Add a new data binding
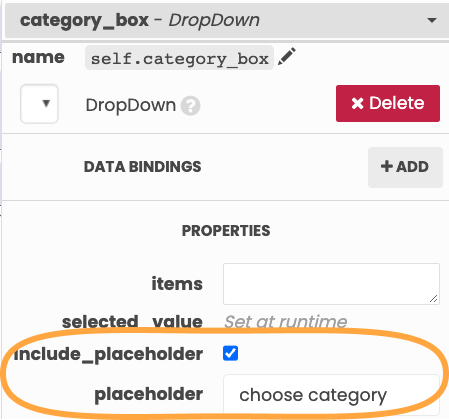The image size is (449, 420). 405,167
